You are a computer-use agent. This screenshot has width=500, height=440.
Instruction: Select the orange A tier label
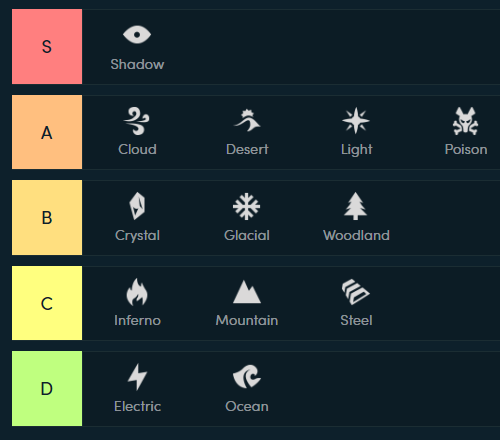point(47,132)
